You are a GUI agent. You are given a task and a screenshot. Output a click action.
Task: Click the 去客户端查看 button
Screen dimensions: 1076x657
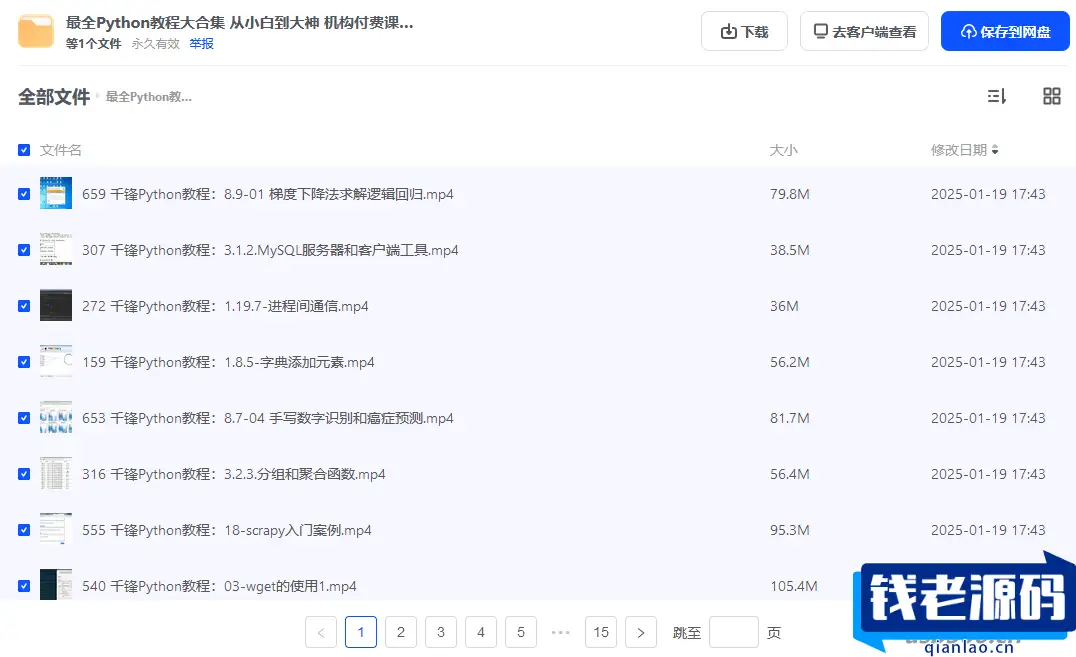click(864, 32)
